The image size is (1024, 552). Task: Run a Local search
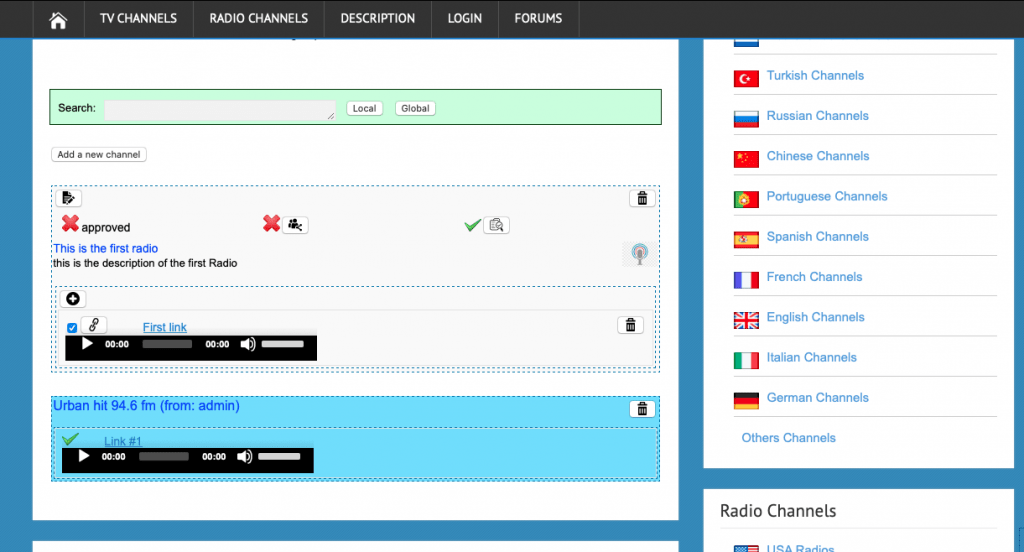364,108
